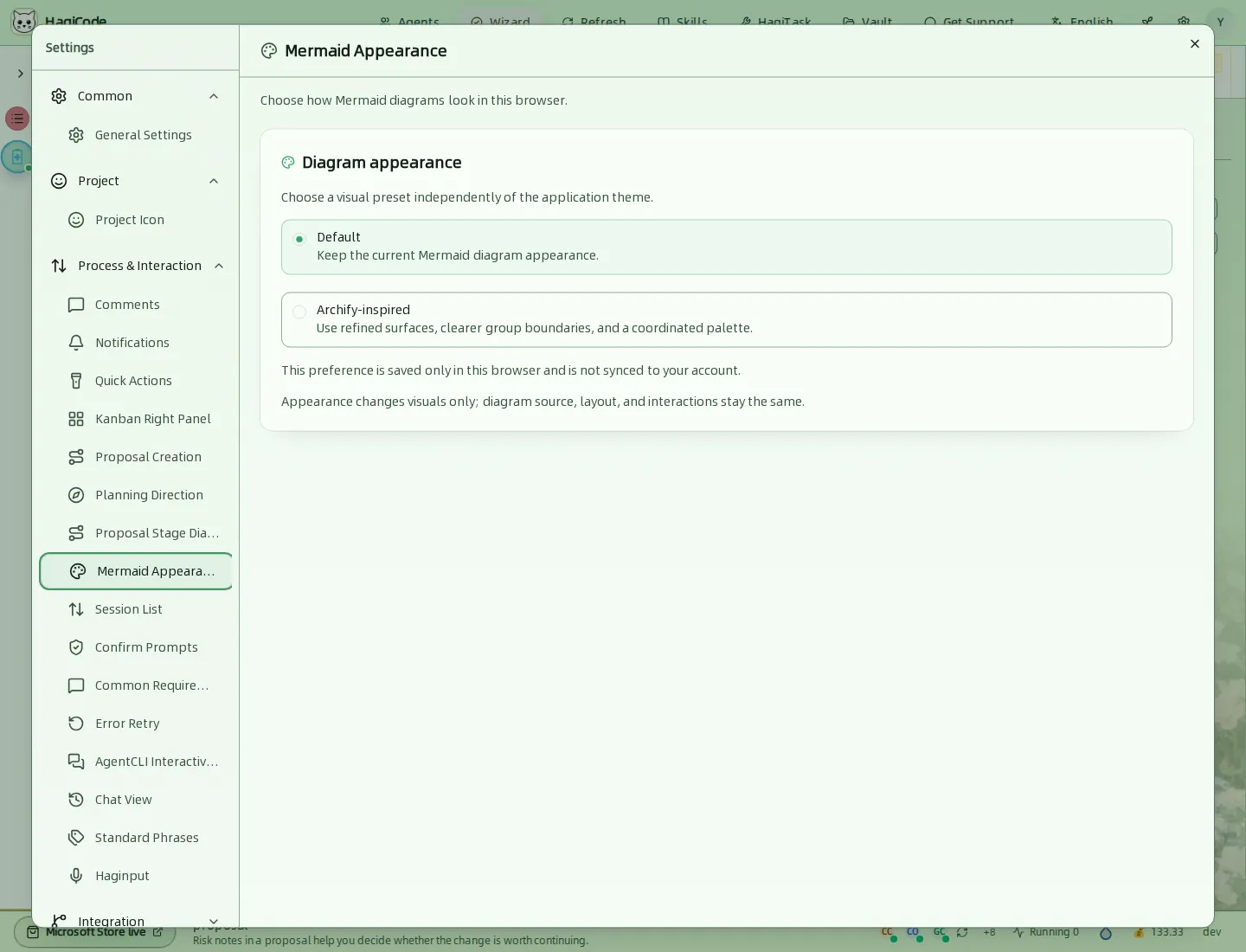Click the retry arrow icon for Error Retry
This screenshot has height=952, width=1246.
[76, 724]
